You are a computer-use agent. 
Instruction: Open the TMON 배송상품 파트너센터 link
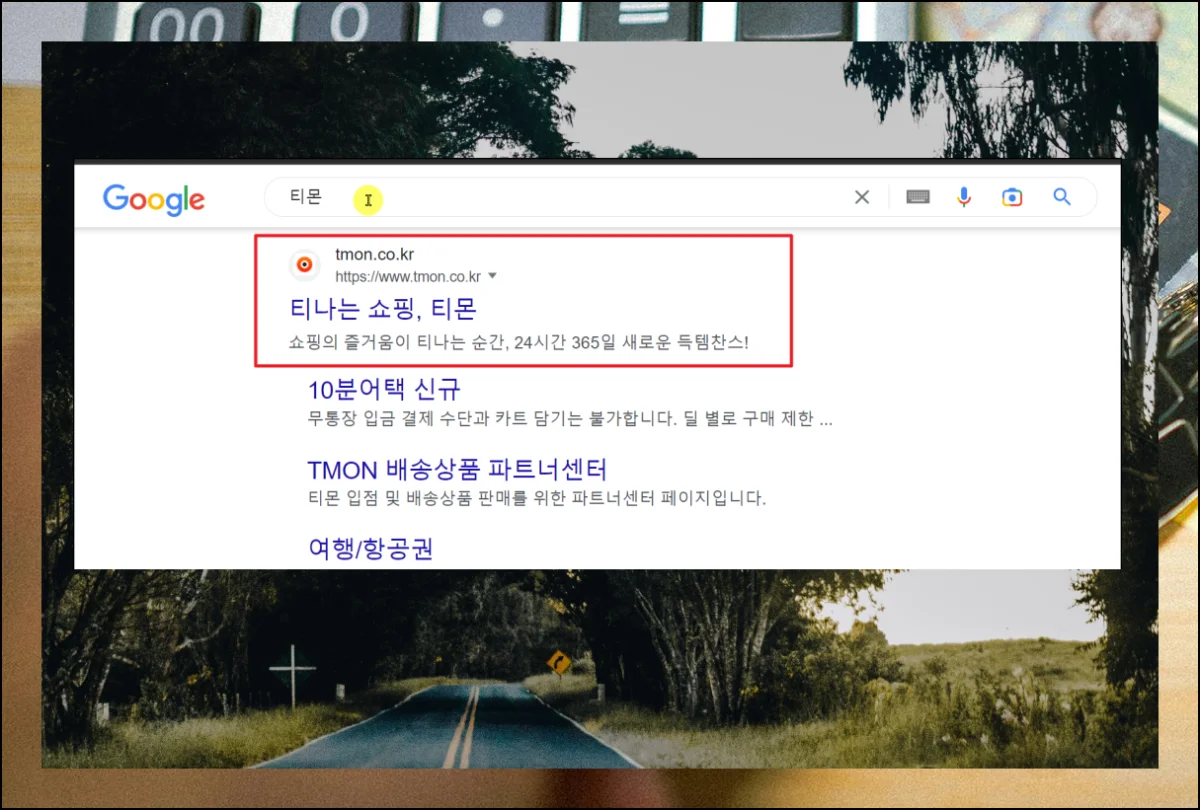(457, 469)
